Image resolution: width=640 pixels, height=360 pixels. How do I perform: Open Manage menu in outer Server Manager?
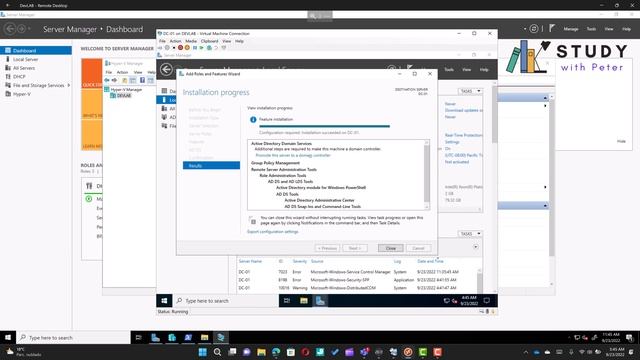pos(571,29)
